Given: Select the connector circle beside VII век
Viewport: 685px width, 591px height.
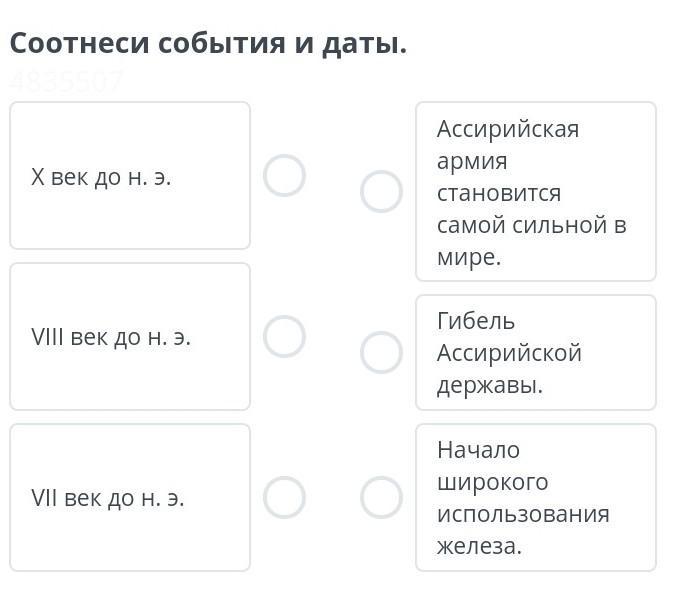Looking at the screenshot, I should click(284, 497).
